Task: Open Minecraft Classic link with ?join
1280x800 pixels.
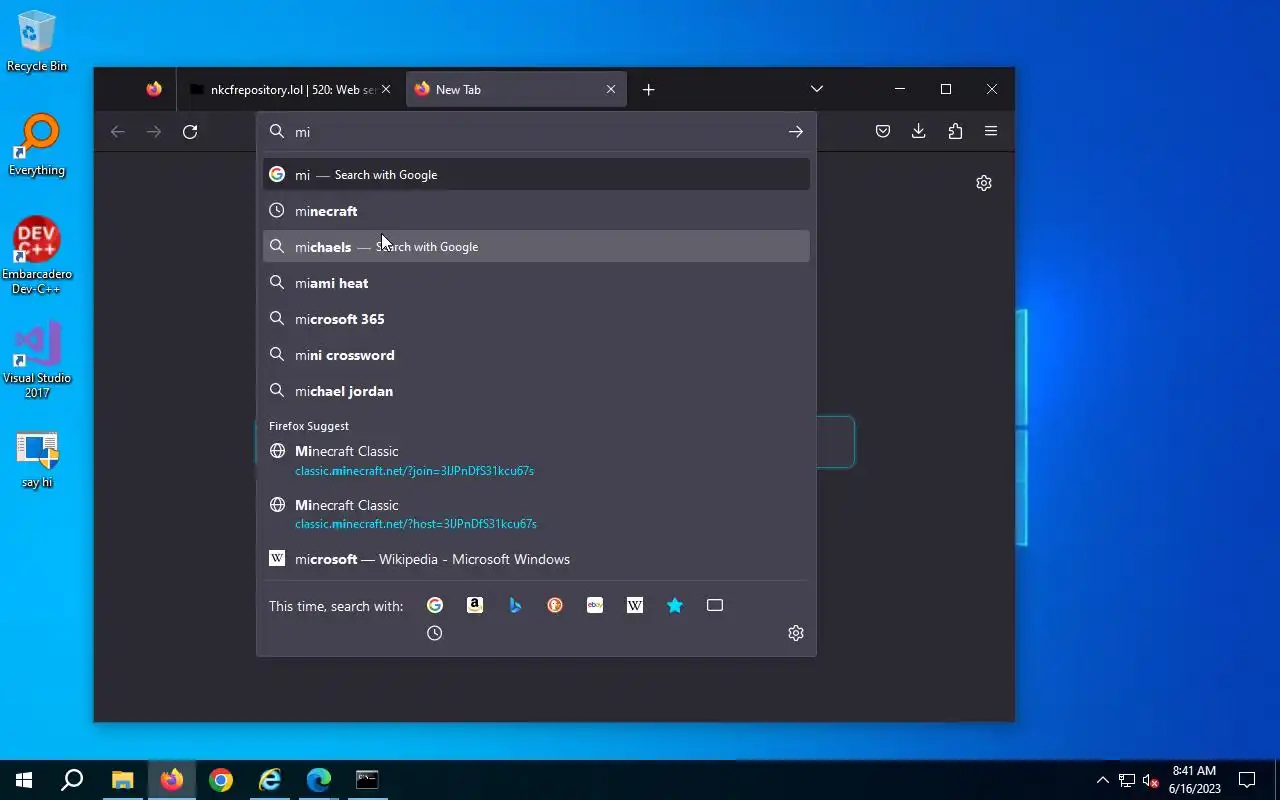Action: tap(536, 460)
